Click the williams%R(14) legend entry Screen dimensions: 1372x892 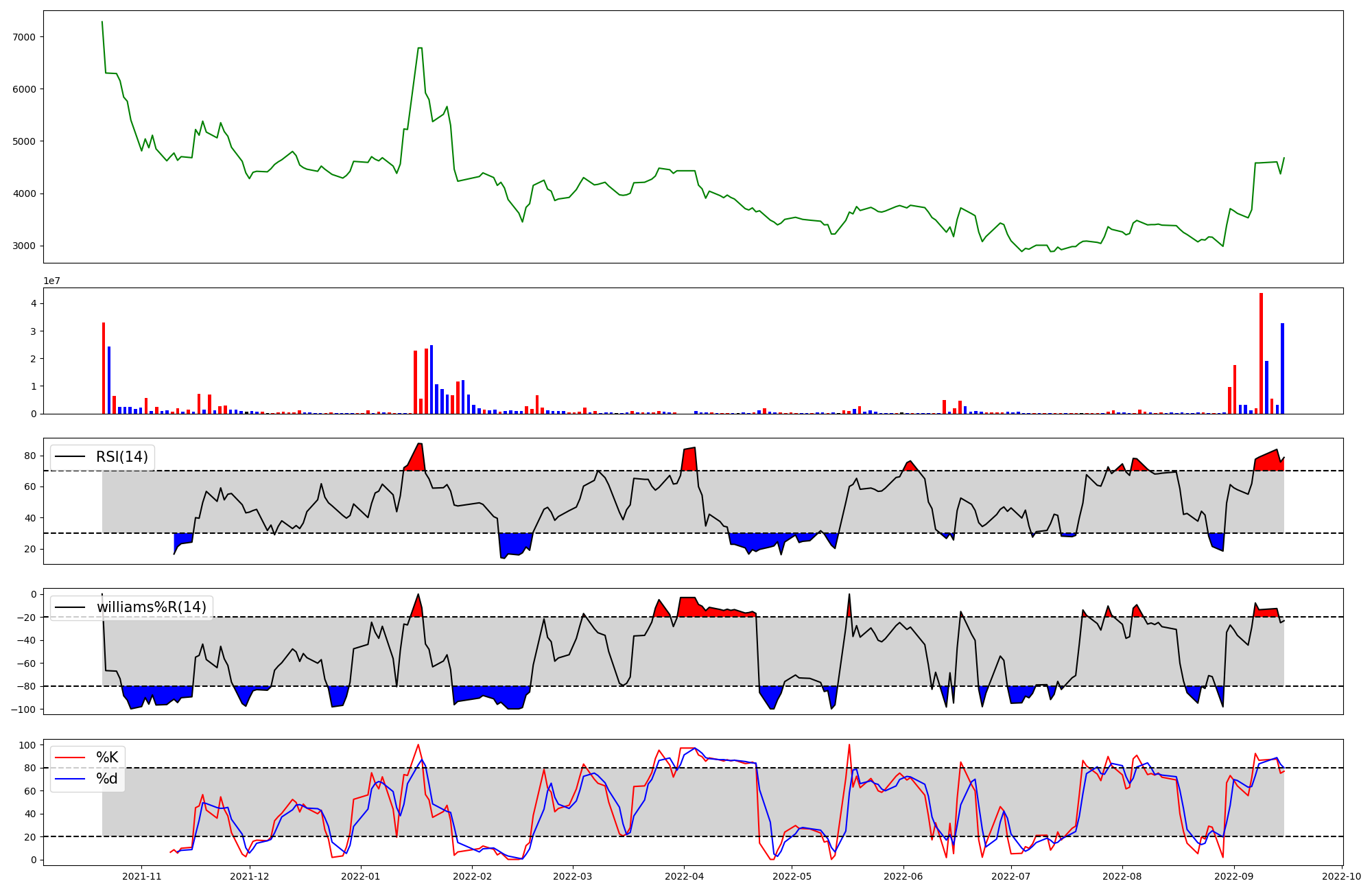pyautogui.click(x=151, y=607)
